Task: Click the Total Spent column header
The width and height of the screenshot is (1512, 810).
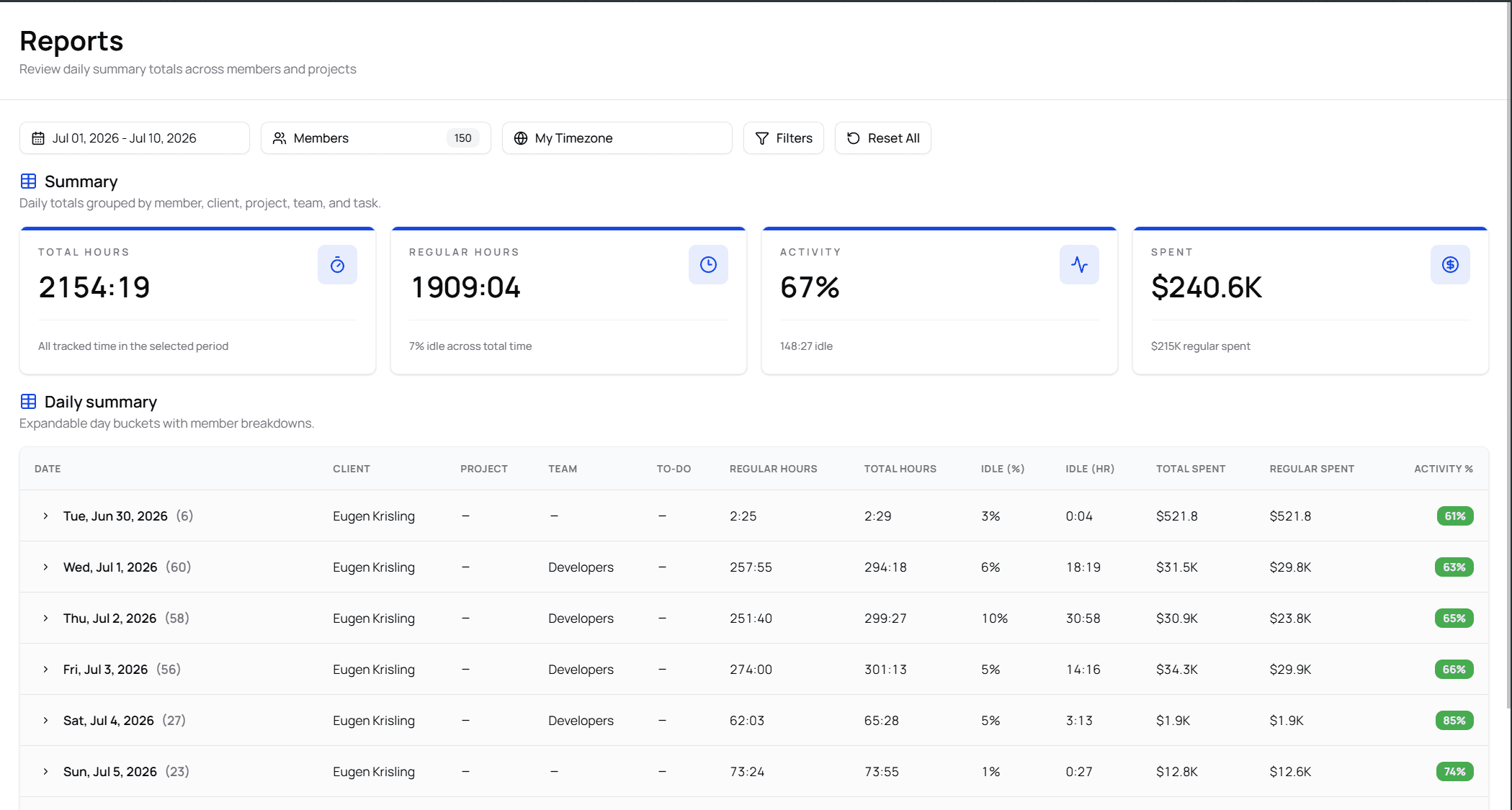Action: (x=1191, y=469)
